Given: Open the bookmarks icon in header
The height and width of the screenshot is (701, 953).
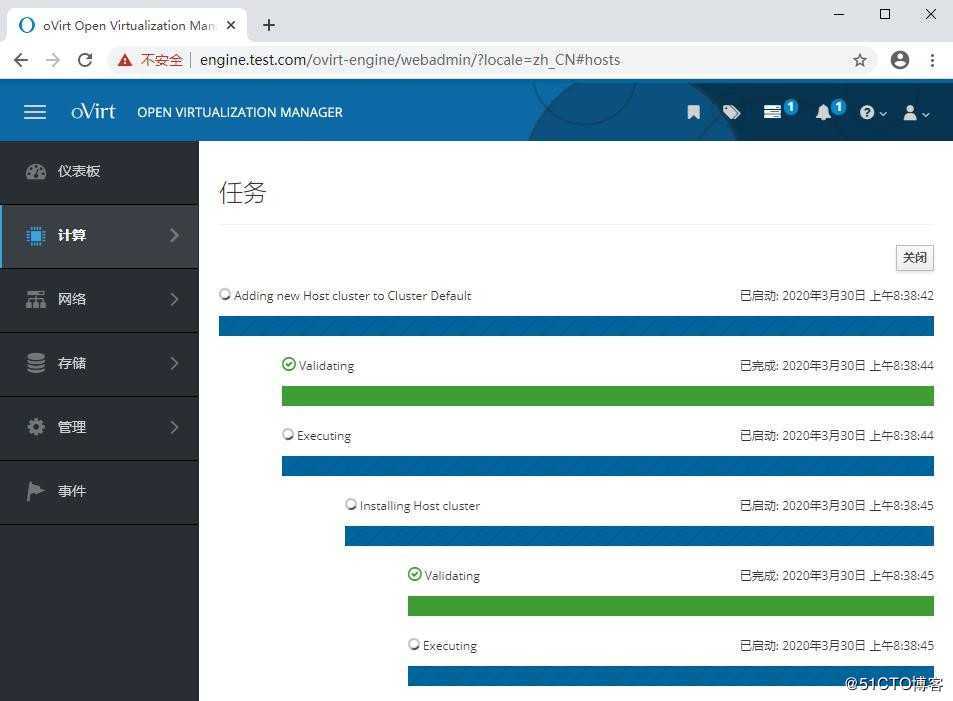Looking at the screenshot, I should [x=693, y=112].
